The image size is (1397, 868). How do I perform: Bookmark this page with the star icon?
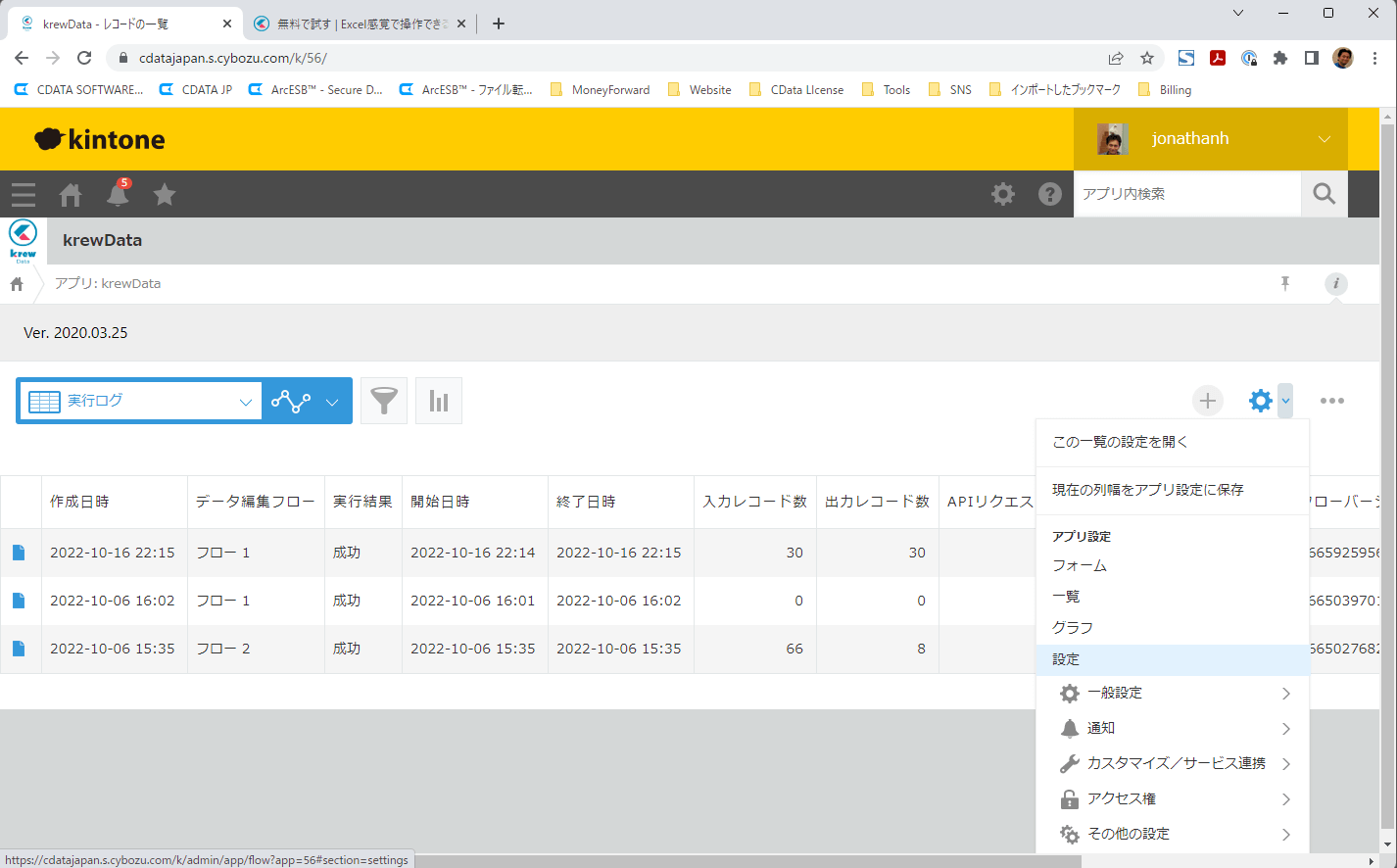1147,58
